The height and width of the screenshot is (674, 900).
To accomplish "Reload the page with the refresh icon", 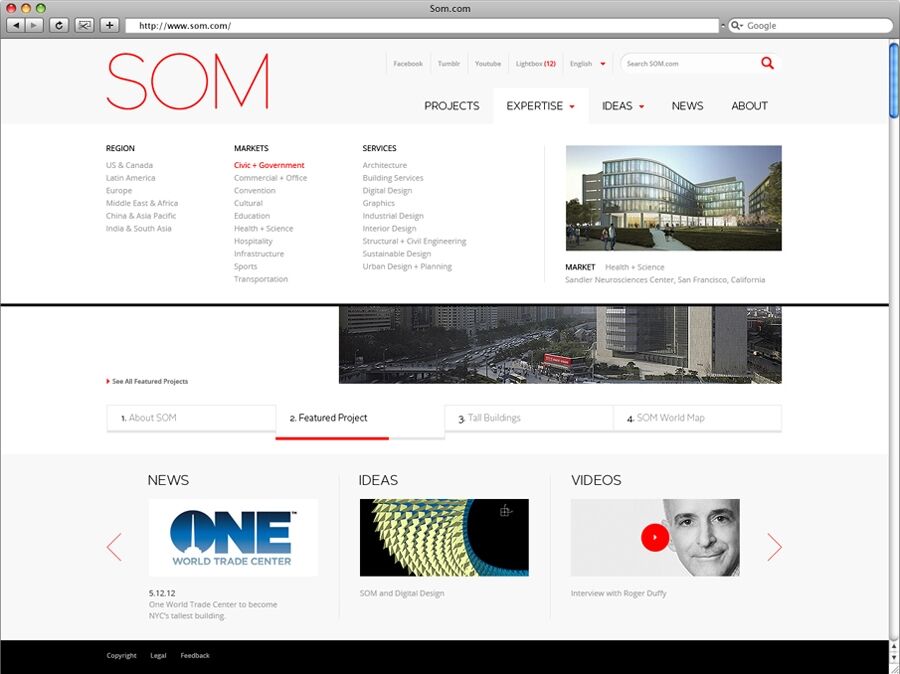I will tap(59, 25).
